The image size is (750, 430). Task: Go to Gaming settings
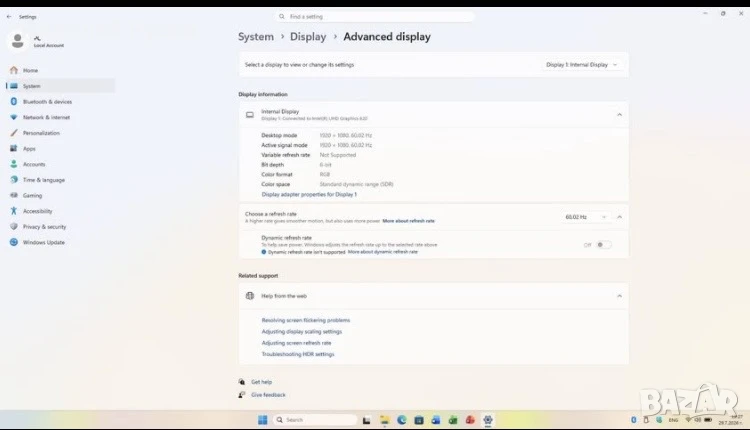(x=32, y=195)
